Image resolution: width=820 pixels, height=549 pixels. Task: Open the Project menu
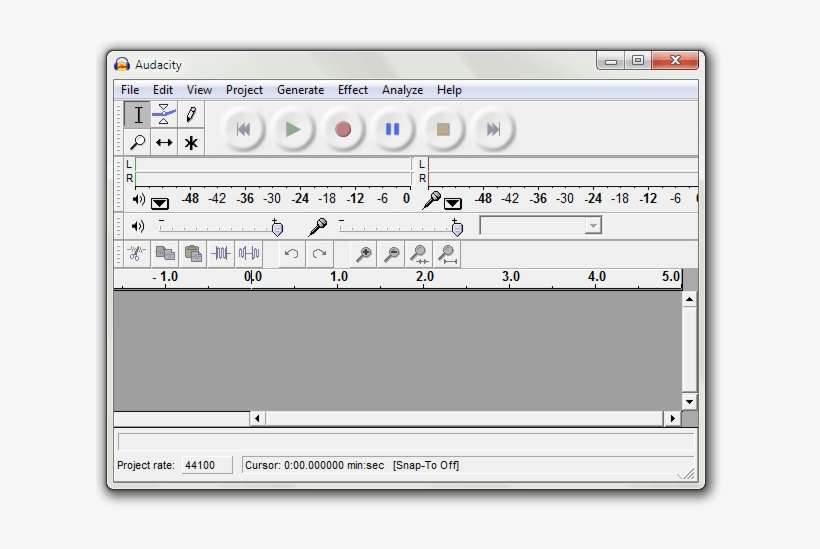pyautogui.click(x=244, y=90)
